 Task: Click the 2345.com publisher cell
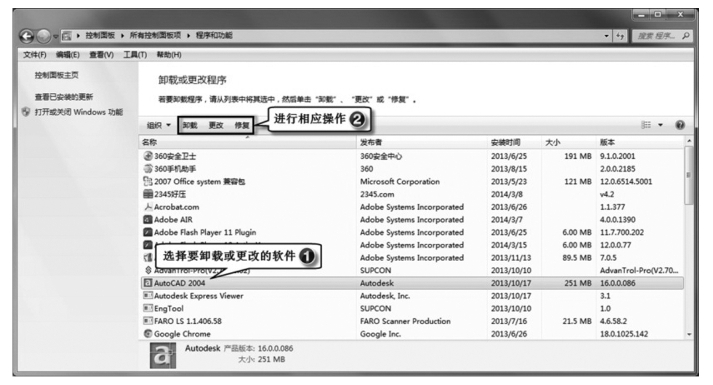click(377, 194)
